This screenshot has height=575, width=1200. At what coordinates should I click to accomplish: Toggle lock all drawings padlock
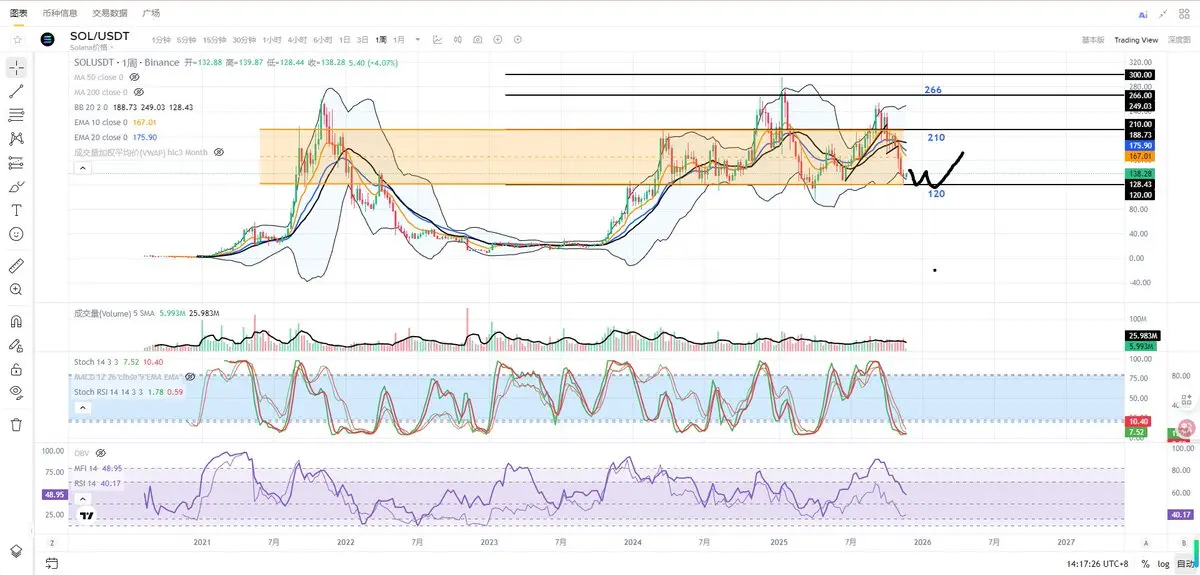click(16, 369)
